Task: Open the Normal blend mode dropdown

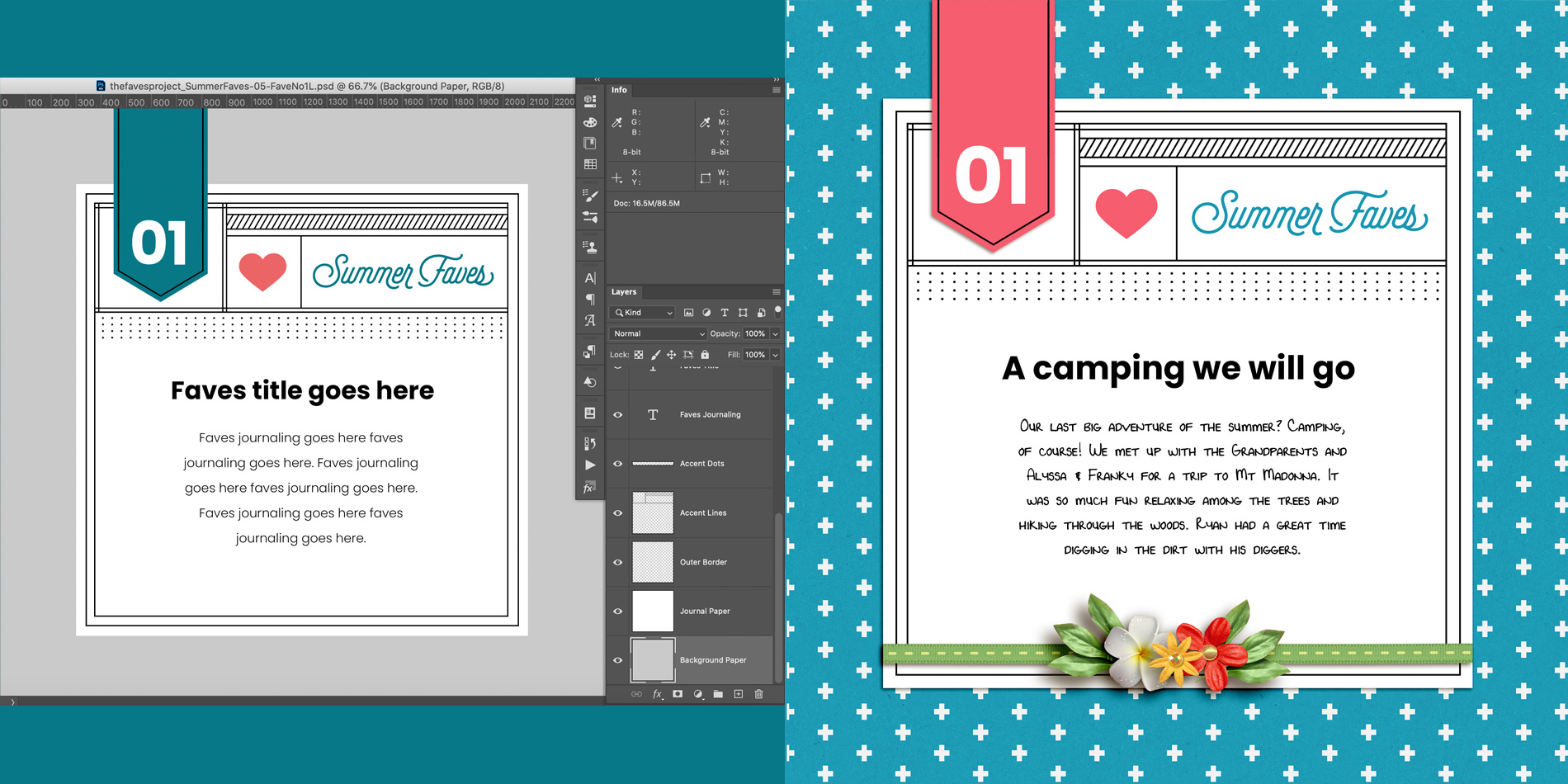Action: tap(659, 333)
